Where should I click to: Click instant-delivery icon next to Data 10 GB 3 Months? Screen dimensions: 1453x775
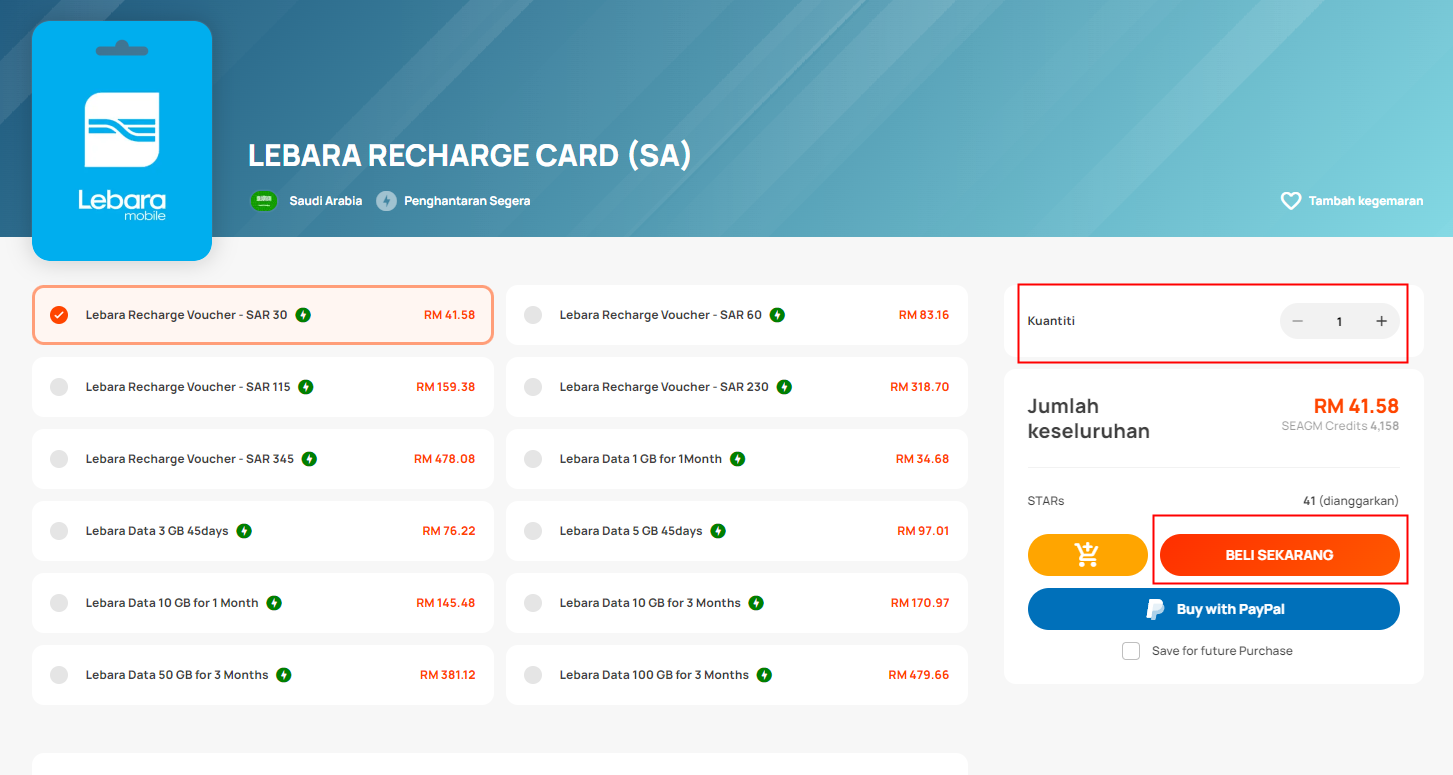pyautogui.click(x=756, y=603)
